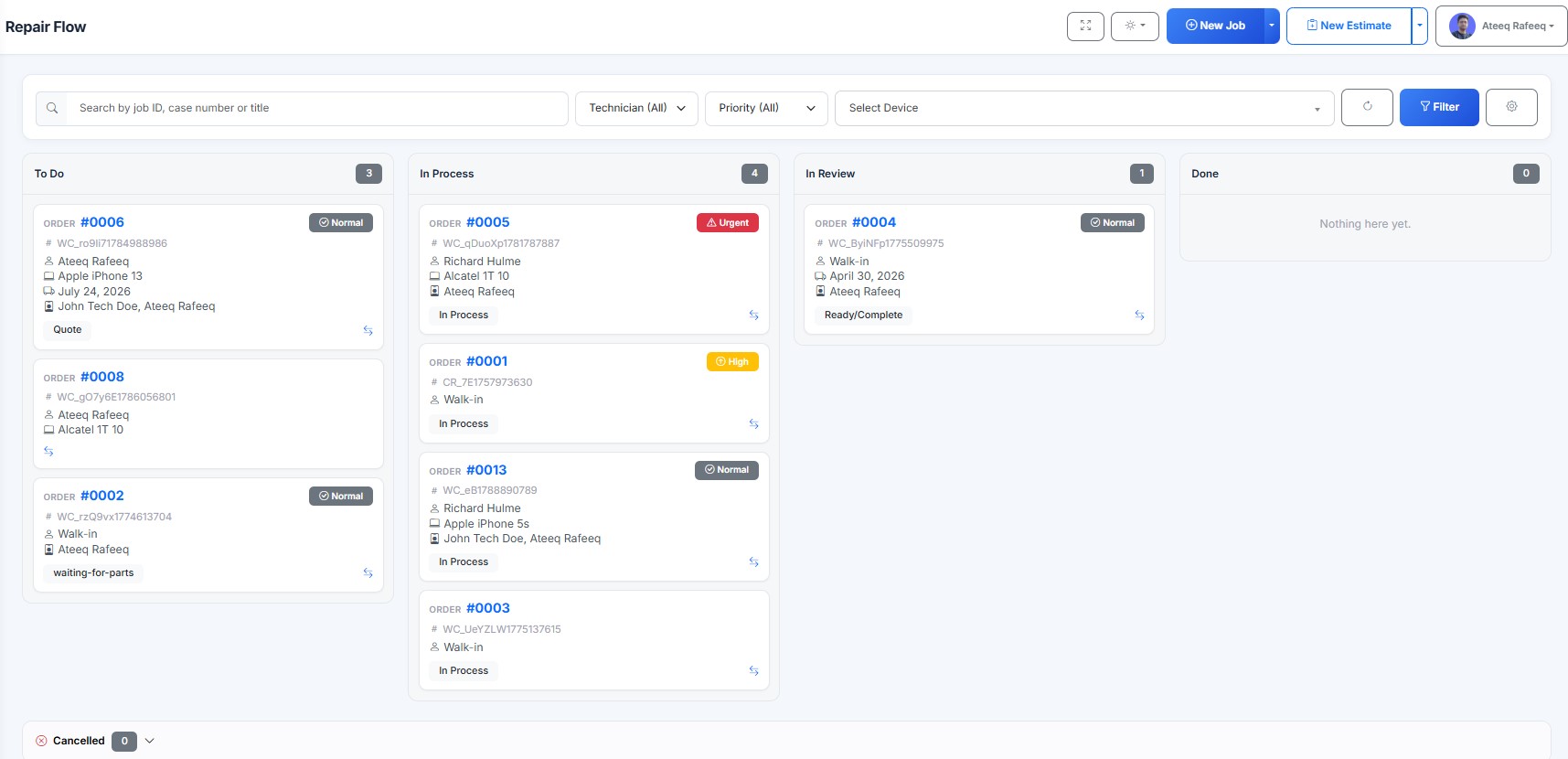Image resolution: width=1568 pixels, height=759 pixels.
Task: Open order #0005 link
Action: pyautogui.click(x=488, y=222)
